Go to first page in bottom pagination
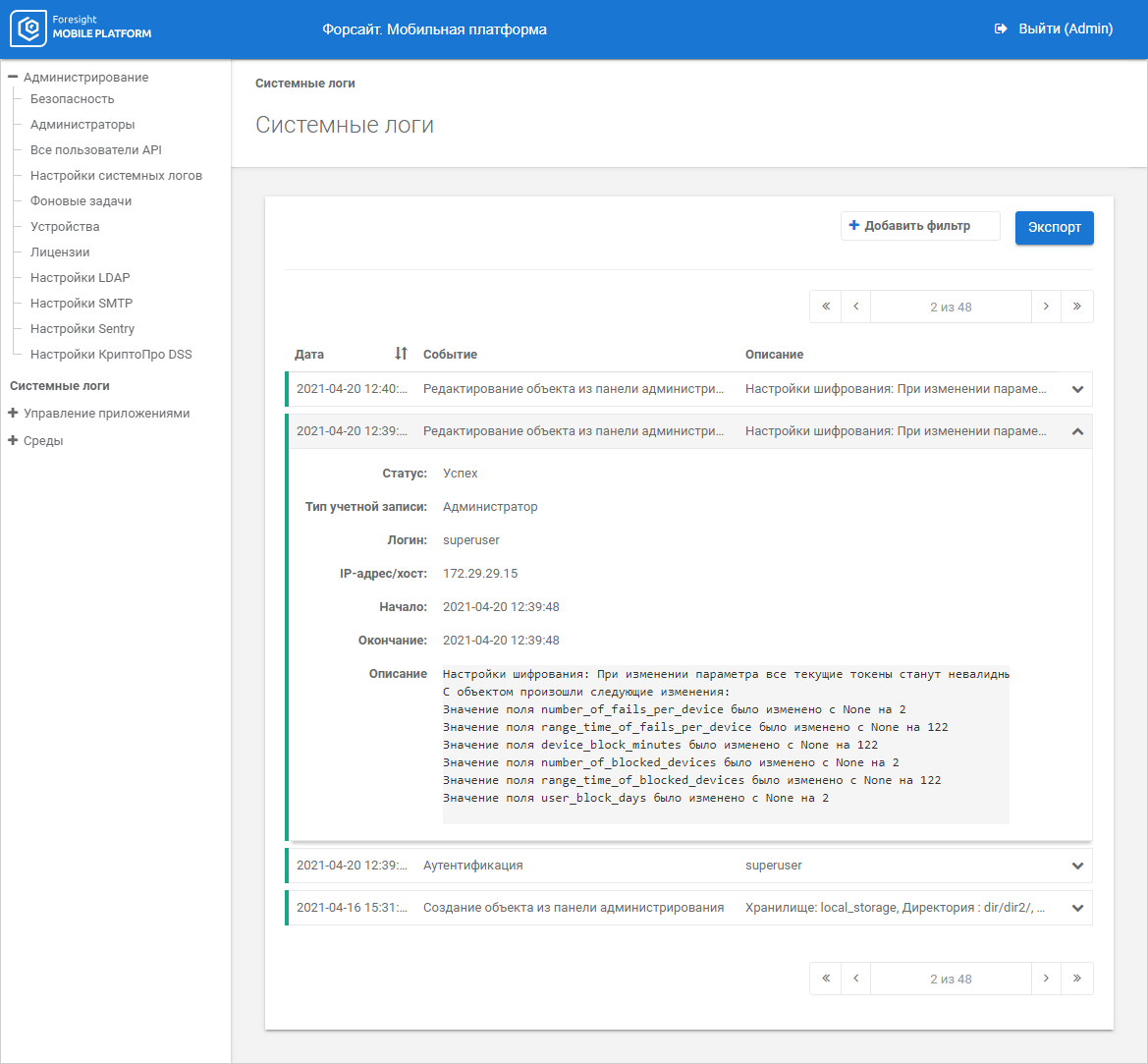Viewport: 1148px width, 1064px height. (826, 979)
